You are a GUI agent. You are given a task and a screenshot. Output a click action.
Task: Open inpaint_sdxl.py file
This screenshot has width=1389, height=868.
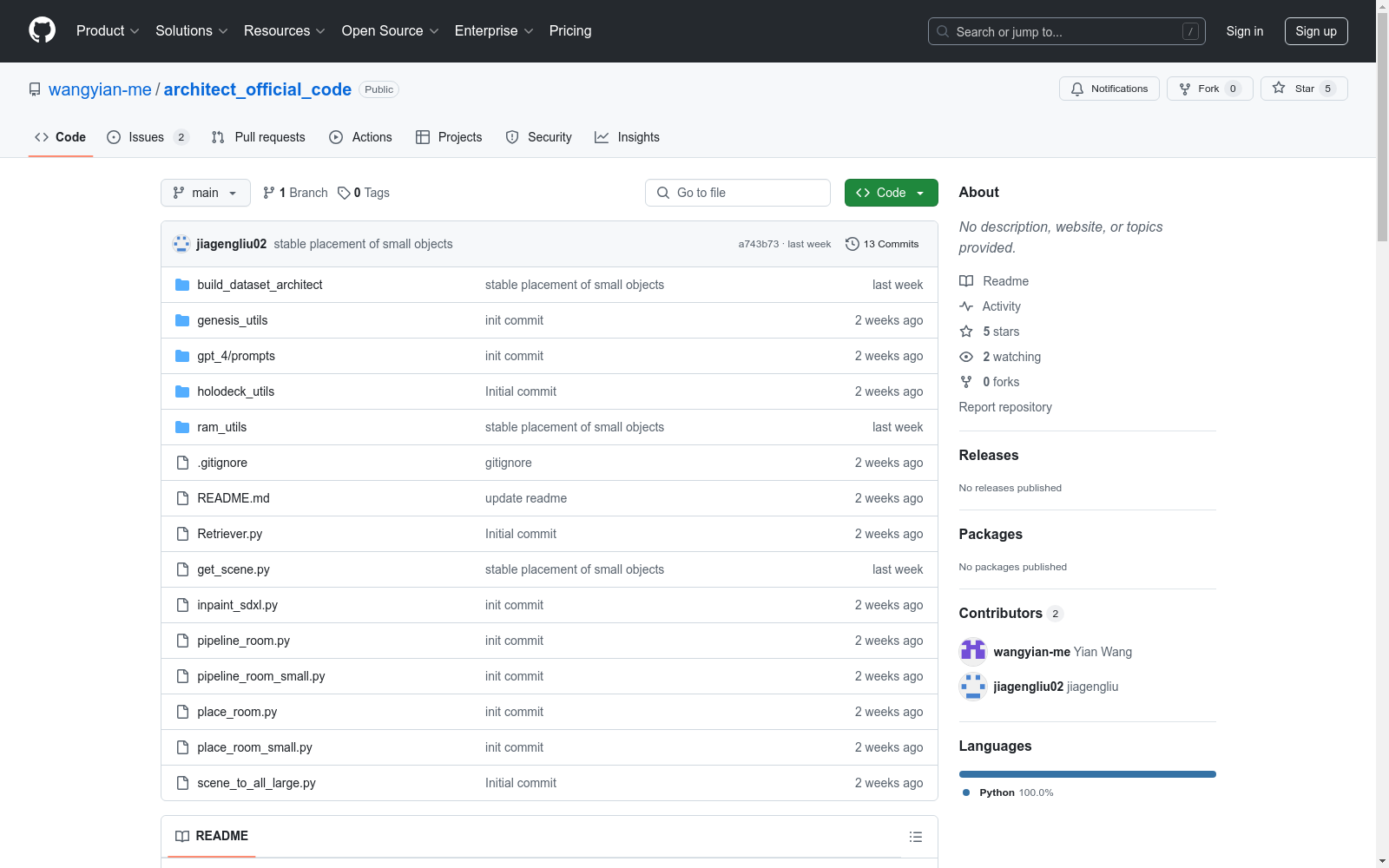[x=237, y=605]
